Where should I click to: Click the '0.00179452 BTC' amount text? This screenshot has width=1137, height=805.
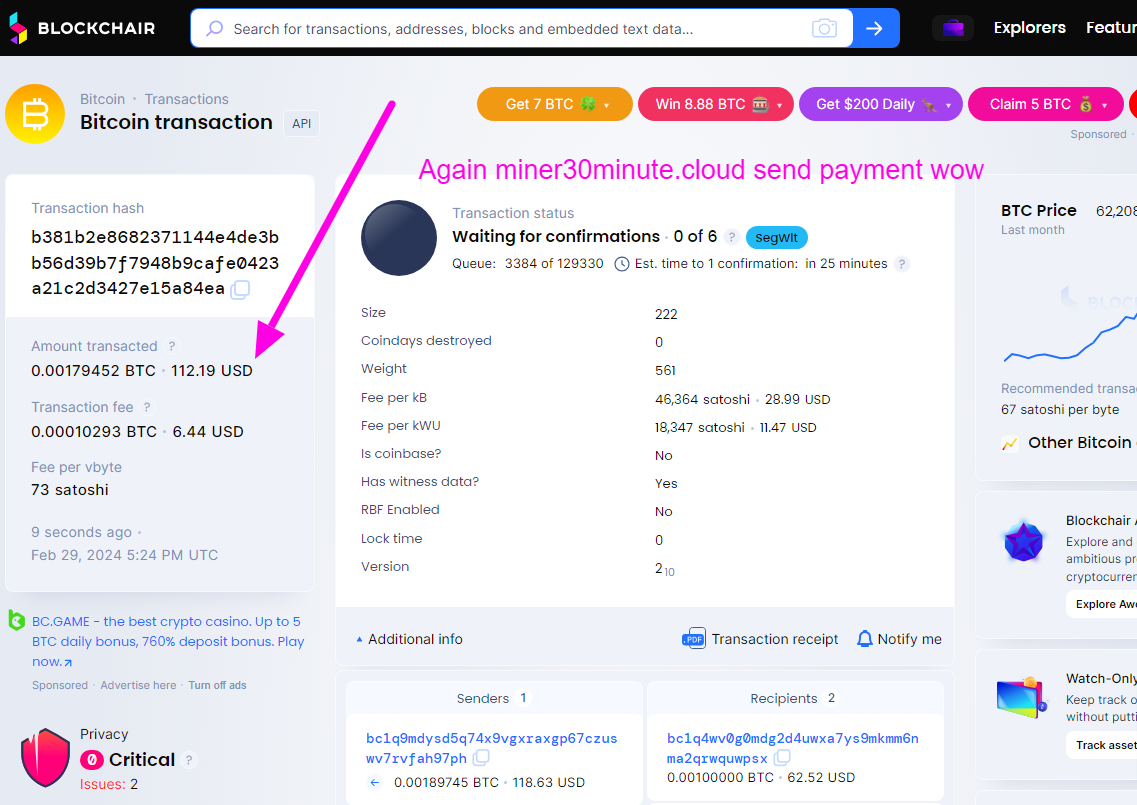[x=94, y=371]
